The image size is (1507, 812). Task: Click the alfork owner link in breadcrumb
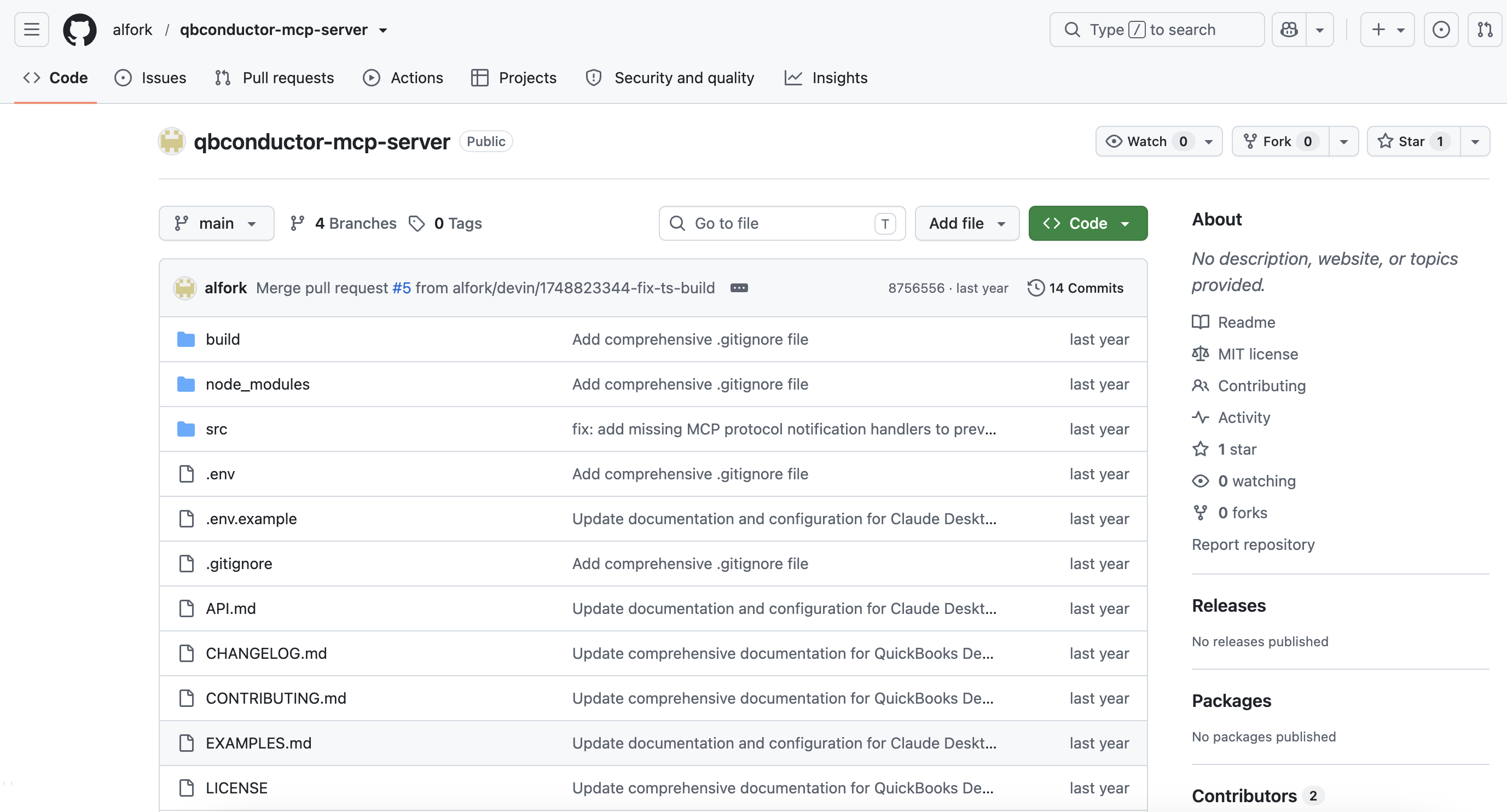pyautogui.click(x=133, y=30)
